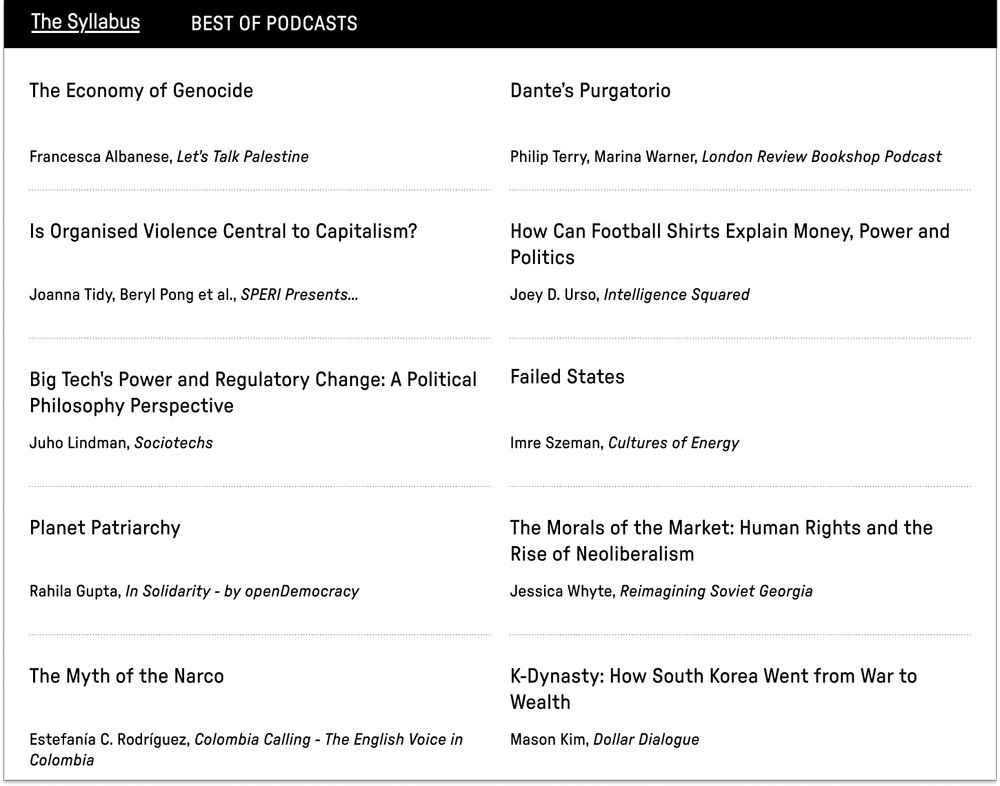Open The Economy of Genocide podcast
This screenshot has height=786, width=1000.
141,91
